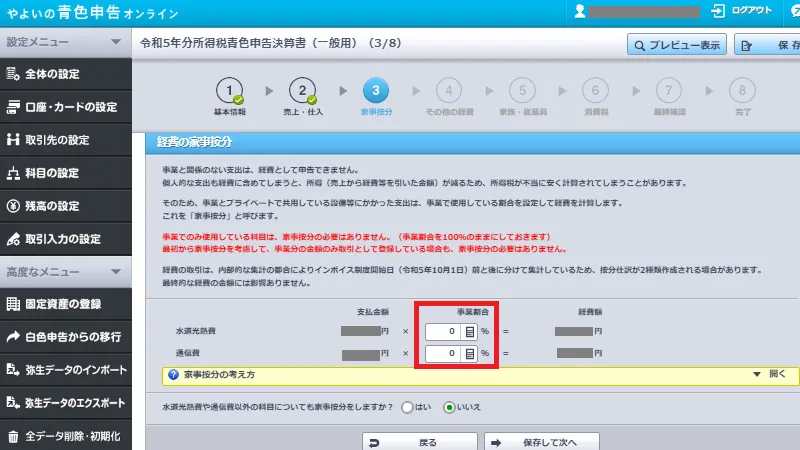The width and height of the screenshot is (800, 450).
Task: Click the ログアウト door icon
Action: [718, 11]
